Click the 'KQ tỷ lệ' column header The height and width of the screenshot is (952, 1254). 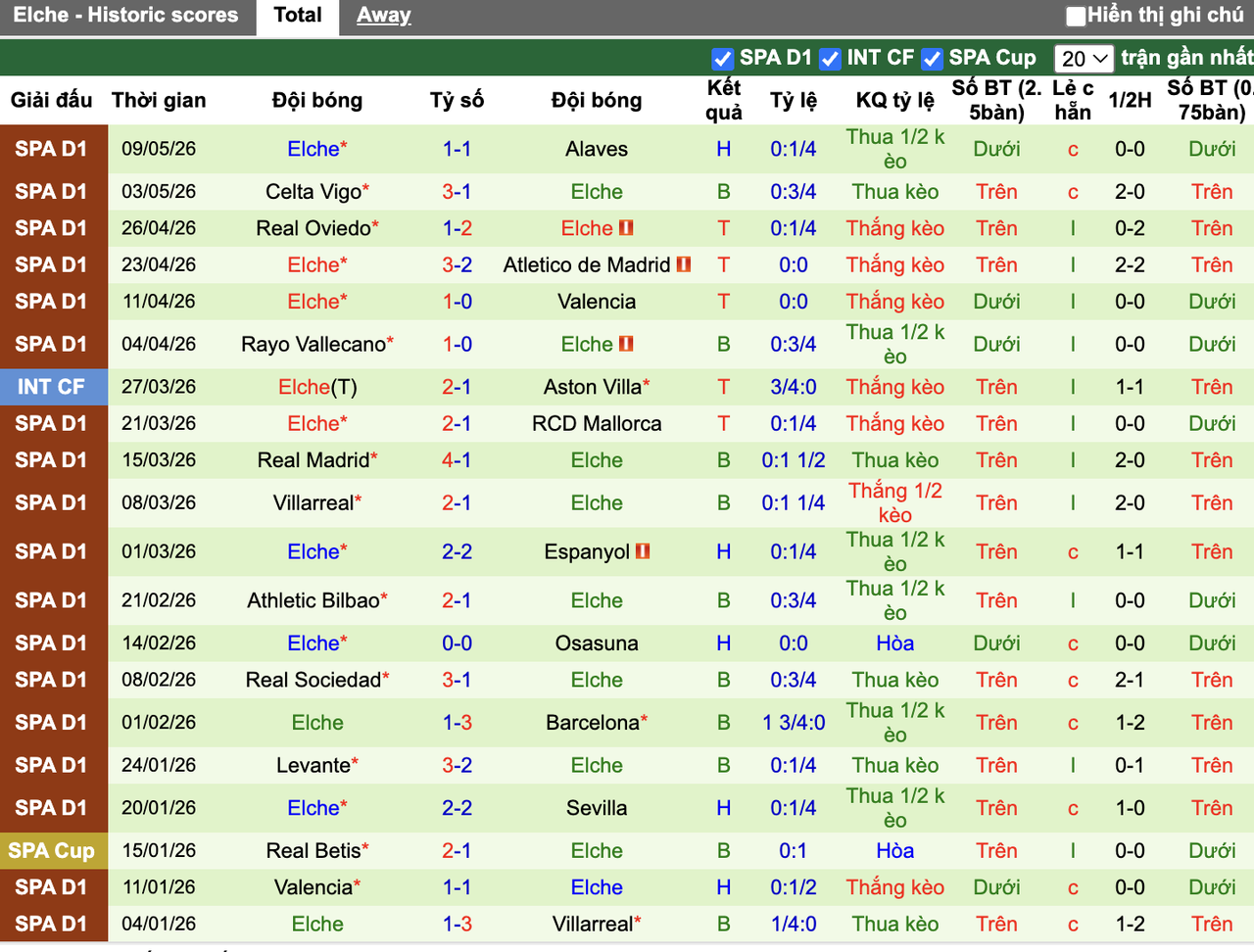[x=895, y=100]
